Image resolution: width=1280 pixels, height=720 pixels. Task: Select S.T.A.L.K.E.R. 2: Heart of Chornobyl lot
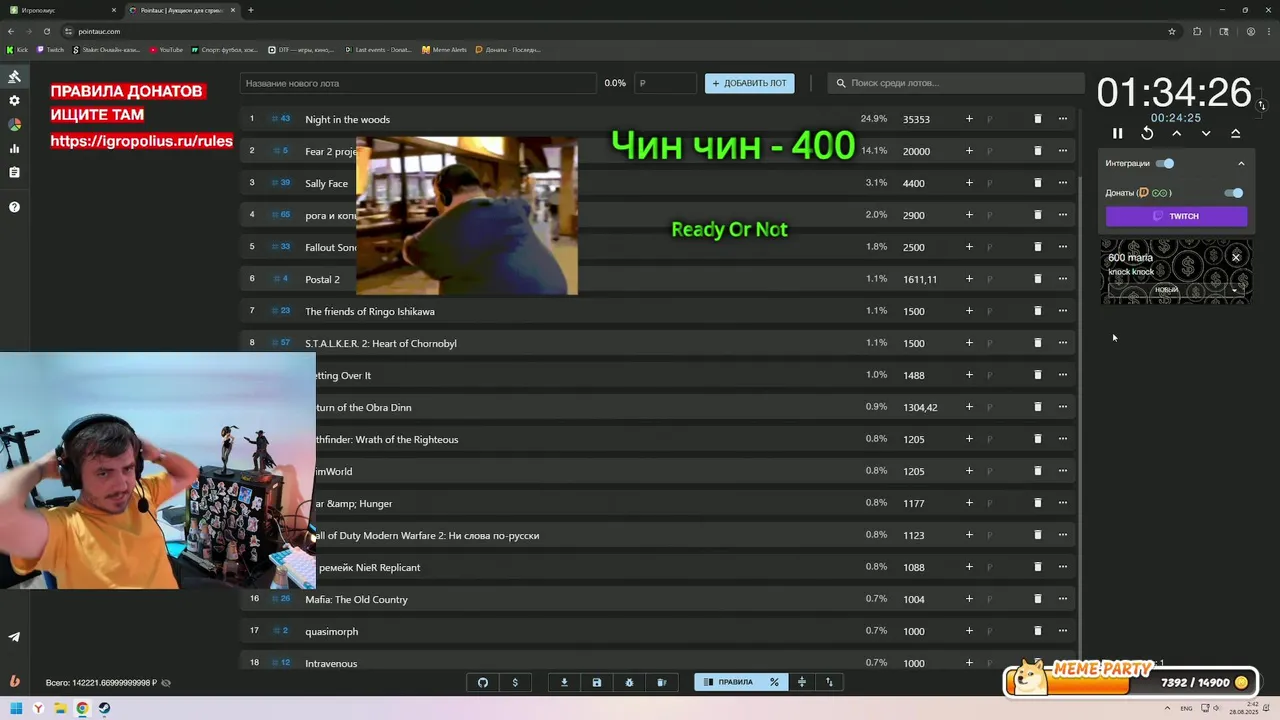point(380,343)
